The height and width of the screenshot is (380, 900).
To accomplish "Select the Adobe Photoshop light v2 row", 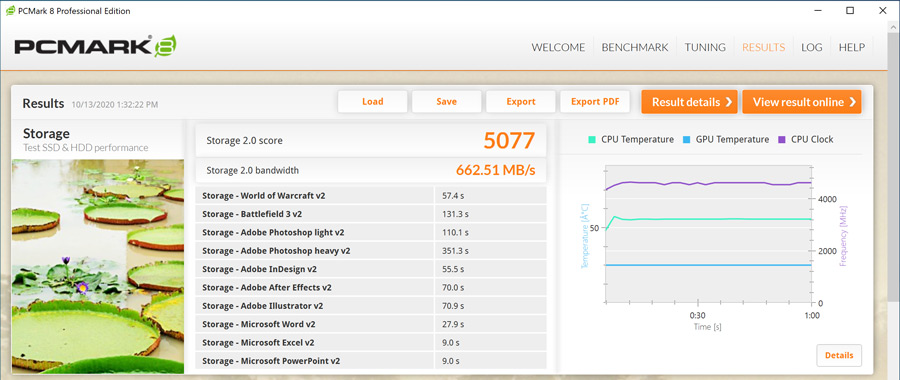I will point(371,232).
